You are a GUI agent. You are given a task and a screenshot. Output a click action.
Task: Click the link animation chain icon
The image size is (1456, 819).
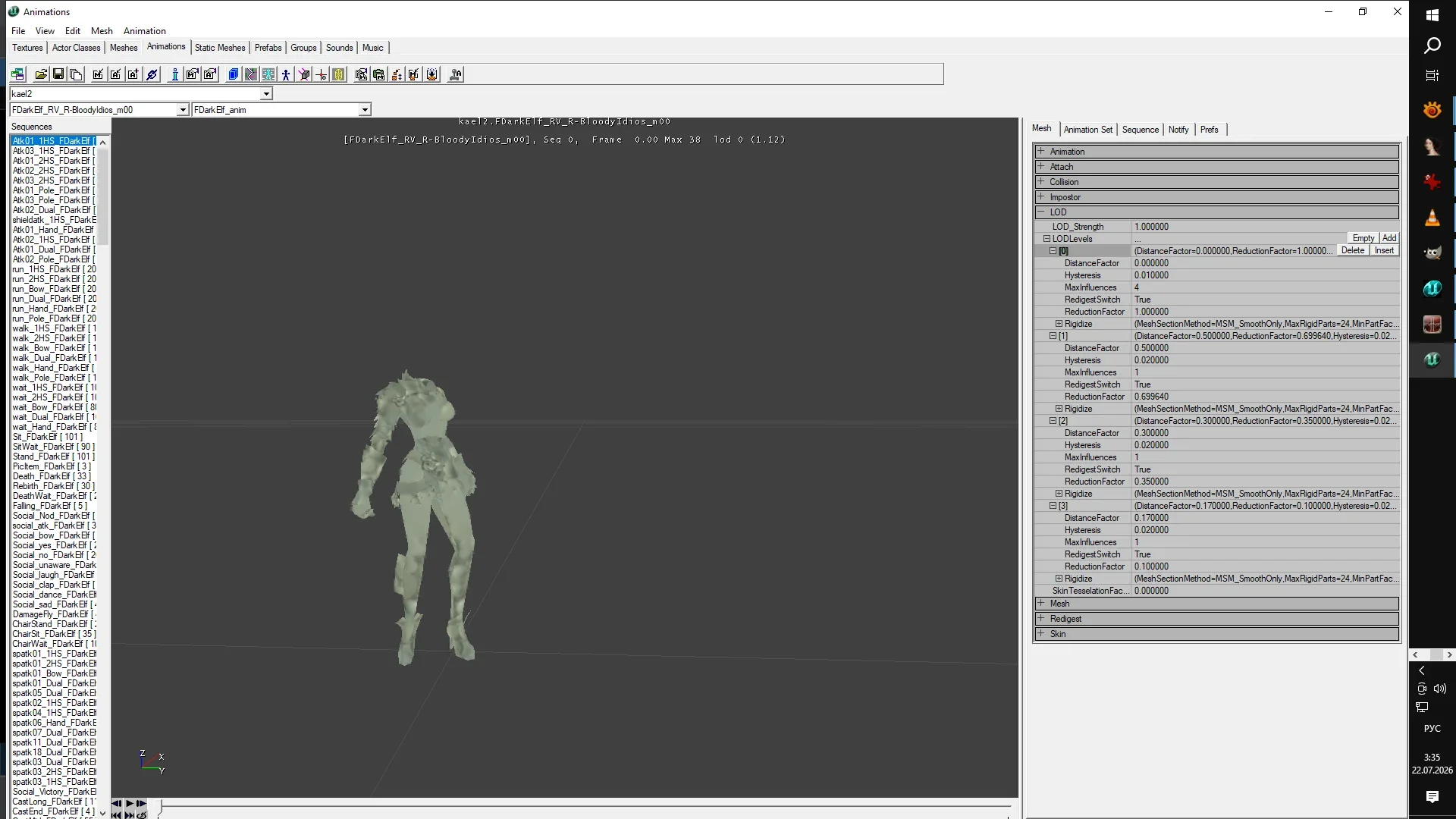(152, 74)
